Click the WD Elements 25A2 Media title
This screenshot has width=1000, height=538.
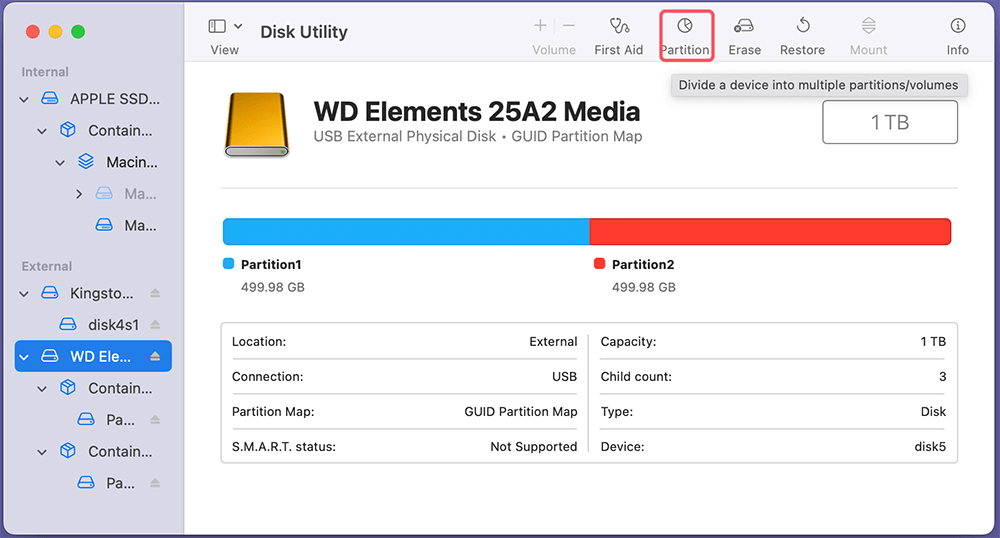pyautogui.click(x=477, y=112)
